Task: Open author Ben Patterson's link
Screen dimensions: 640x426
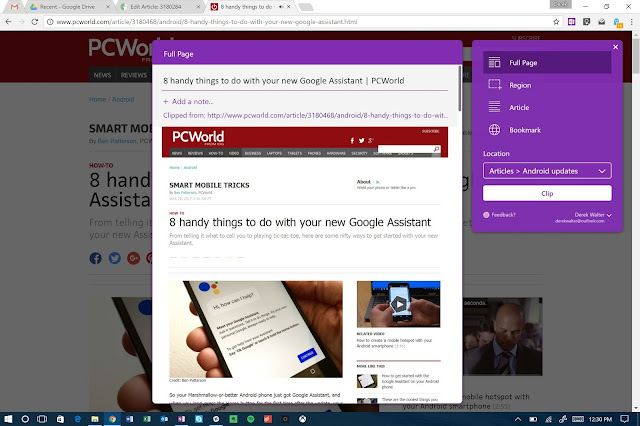Action: [117, 141]
